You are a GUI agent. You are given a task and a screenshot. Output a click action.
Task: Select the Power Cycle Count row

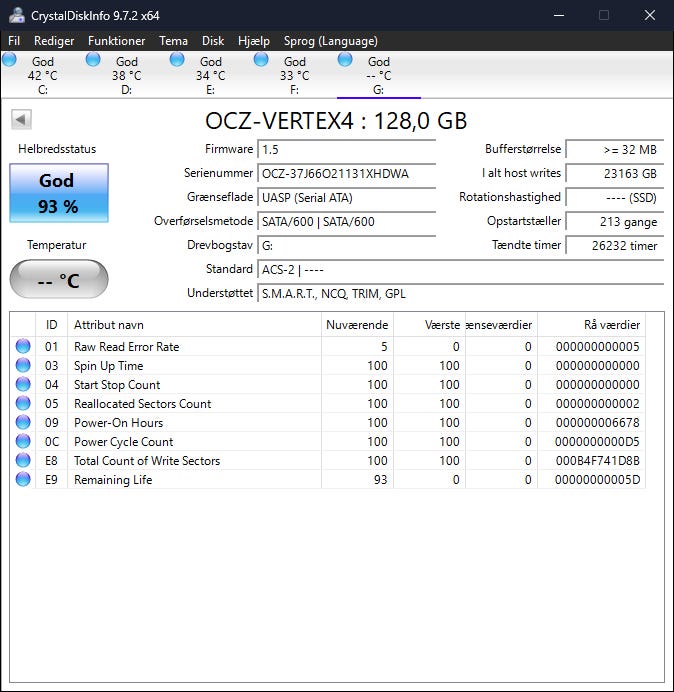(328, 441)
